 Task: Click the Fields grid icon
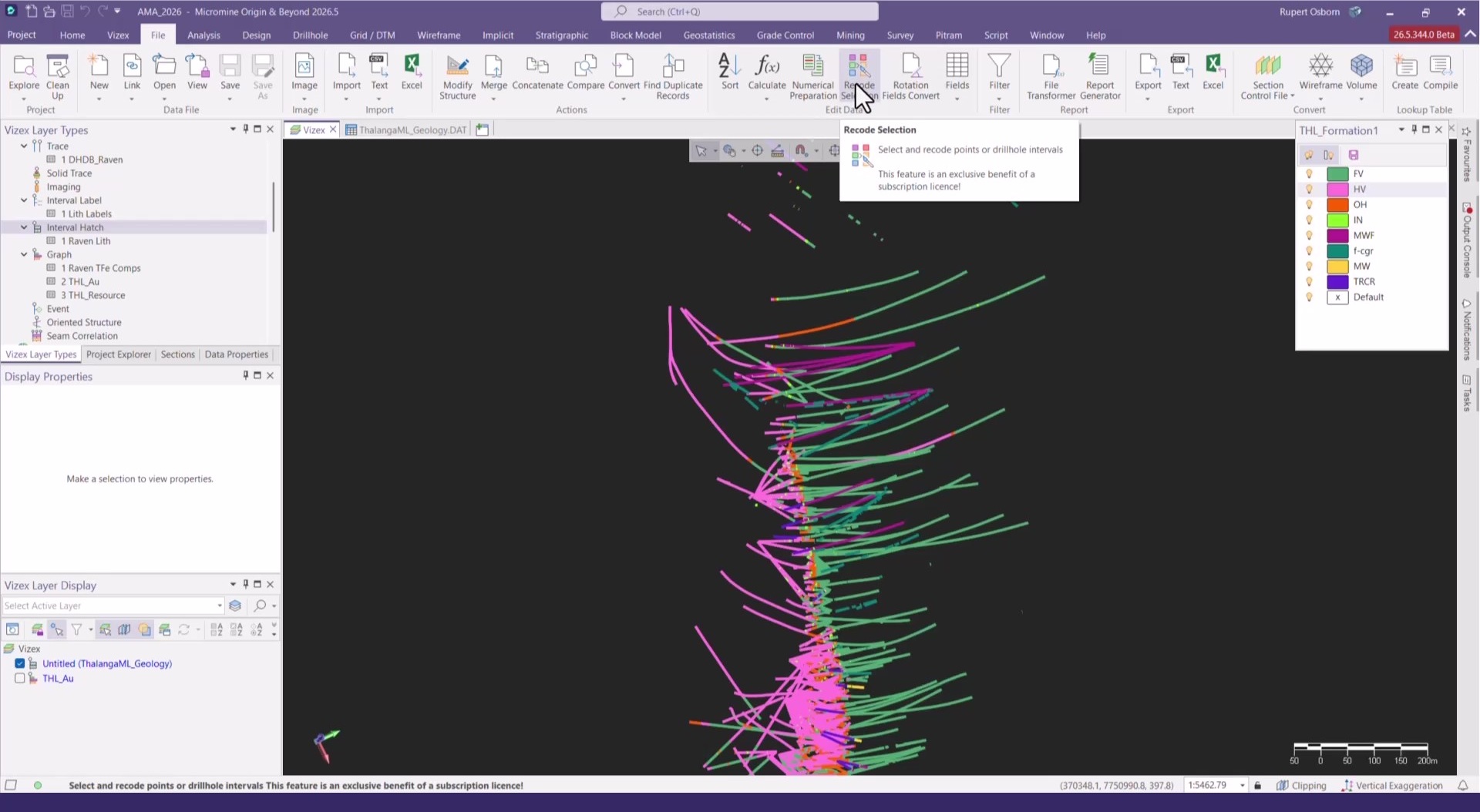[x=957, y=75]
